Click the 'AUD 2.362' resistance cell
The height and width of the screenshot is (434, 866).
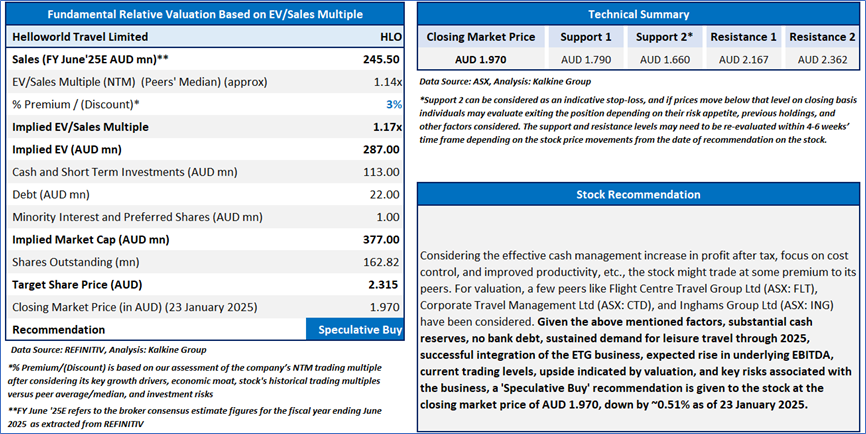point(822,60)
